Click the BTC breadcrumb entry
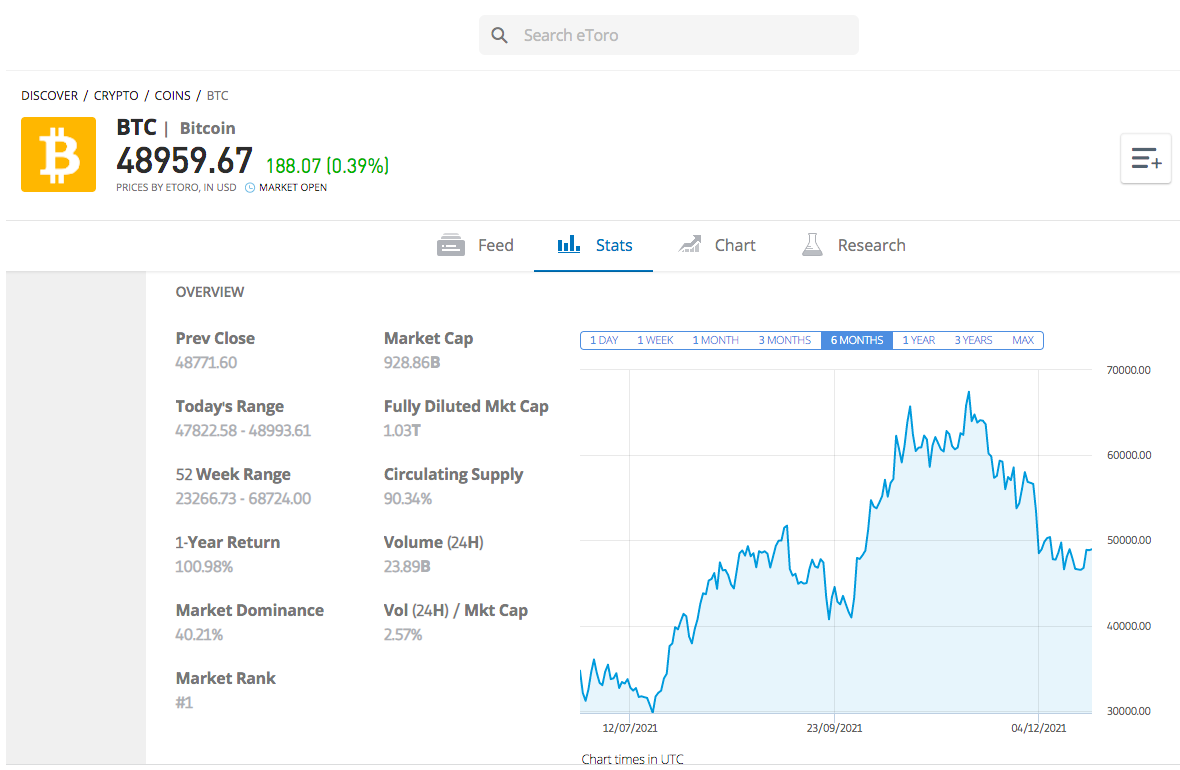Image resolution: width=1180 pixels, height=770 pixels. click(x=217, y=96)
